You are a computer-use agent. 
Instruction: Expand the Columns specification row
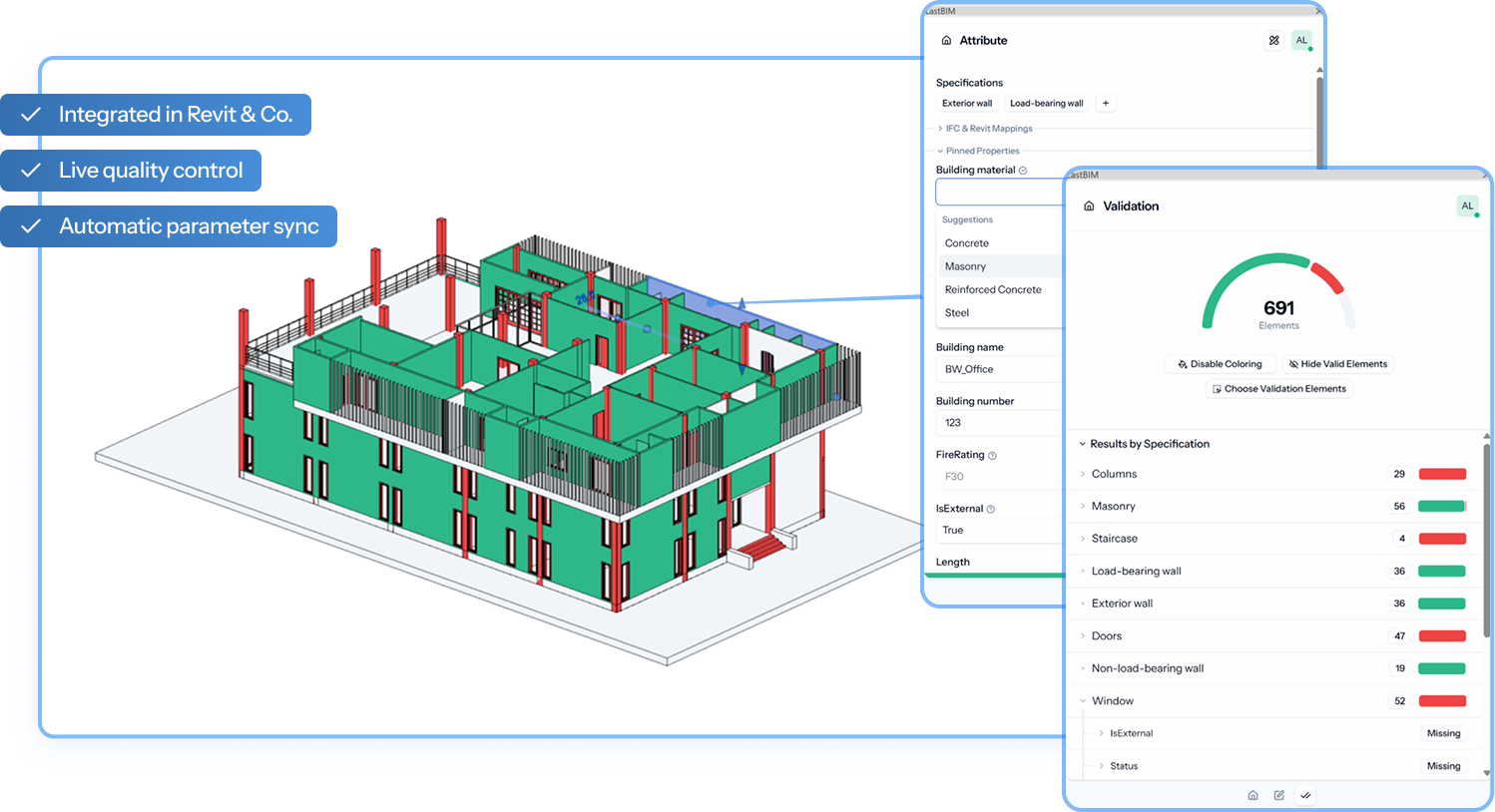pyautogui.click(x=1083, y=475)
